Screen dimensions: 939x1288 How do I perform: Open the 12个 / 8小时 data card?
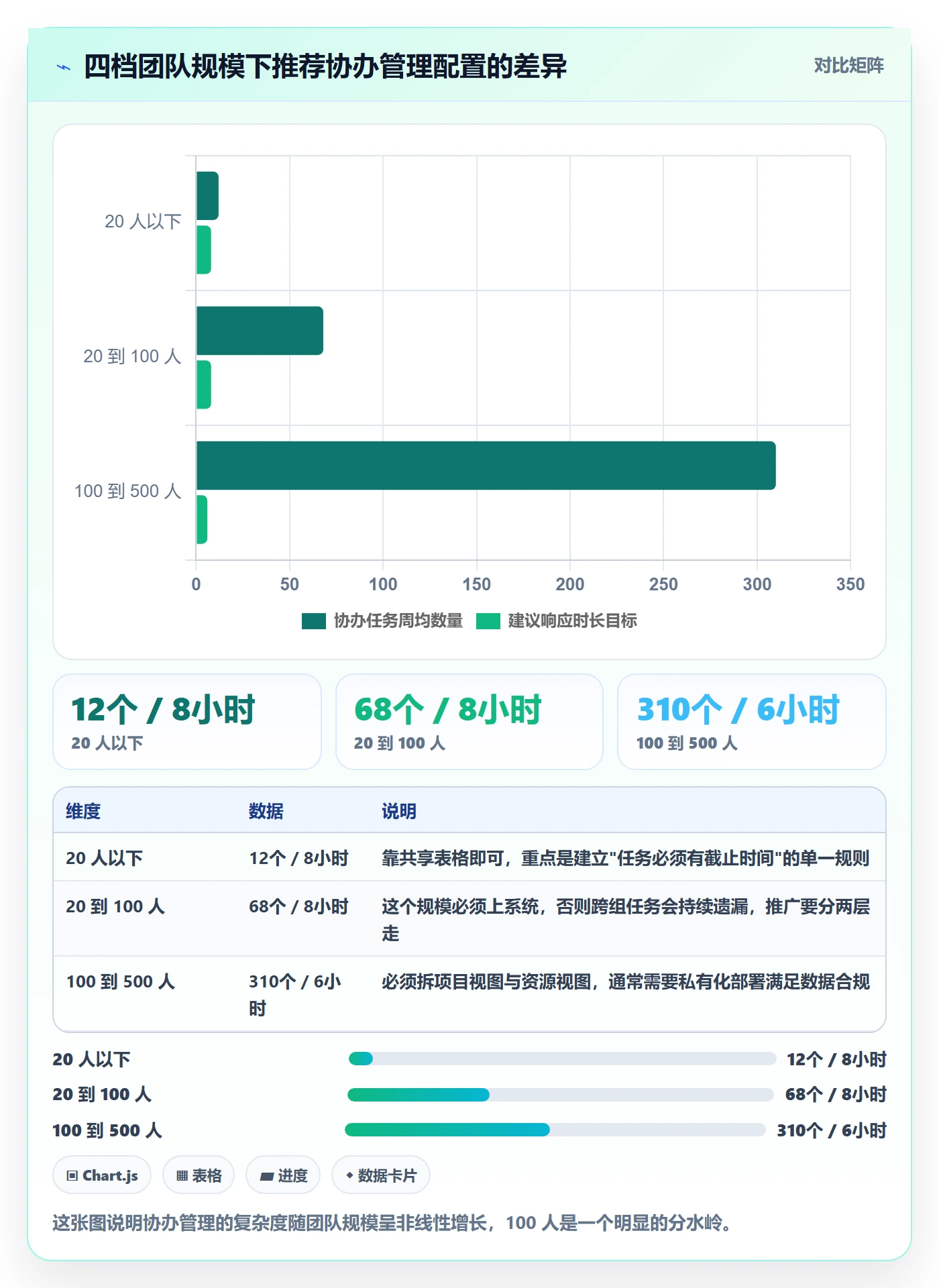tap(187, 722)
